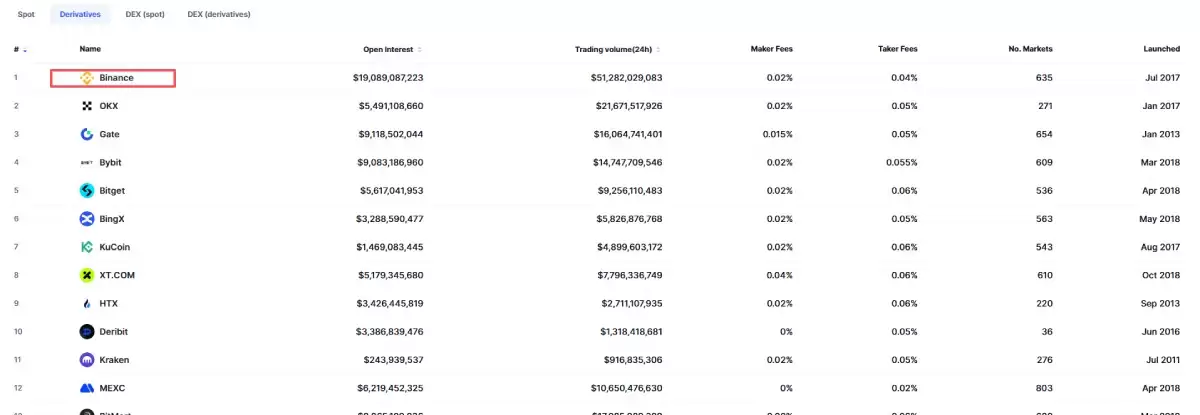Open the OKX exchange link
Viewport: 1200px width, 415px height.
click(109, 106)
